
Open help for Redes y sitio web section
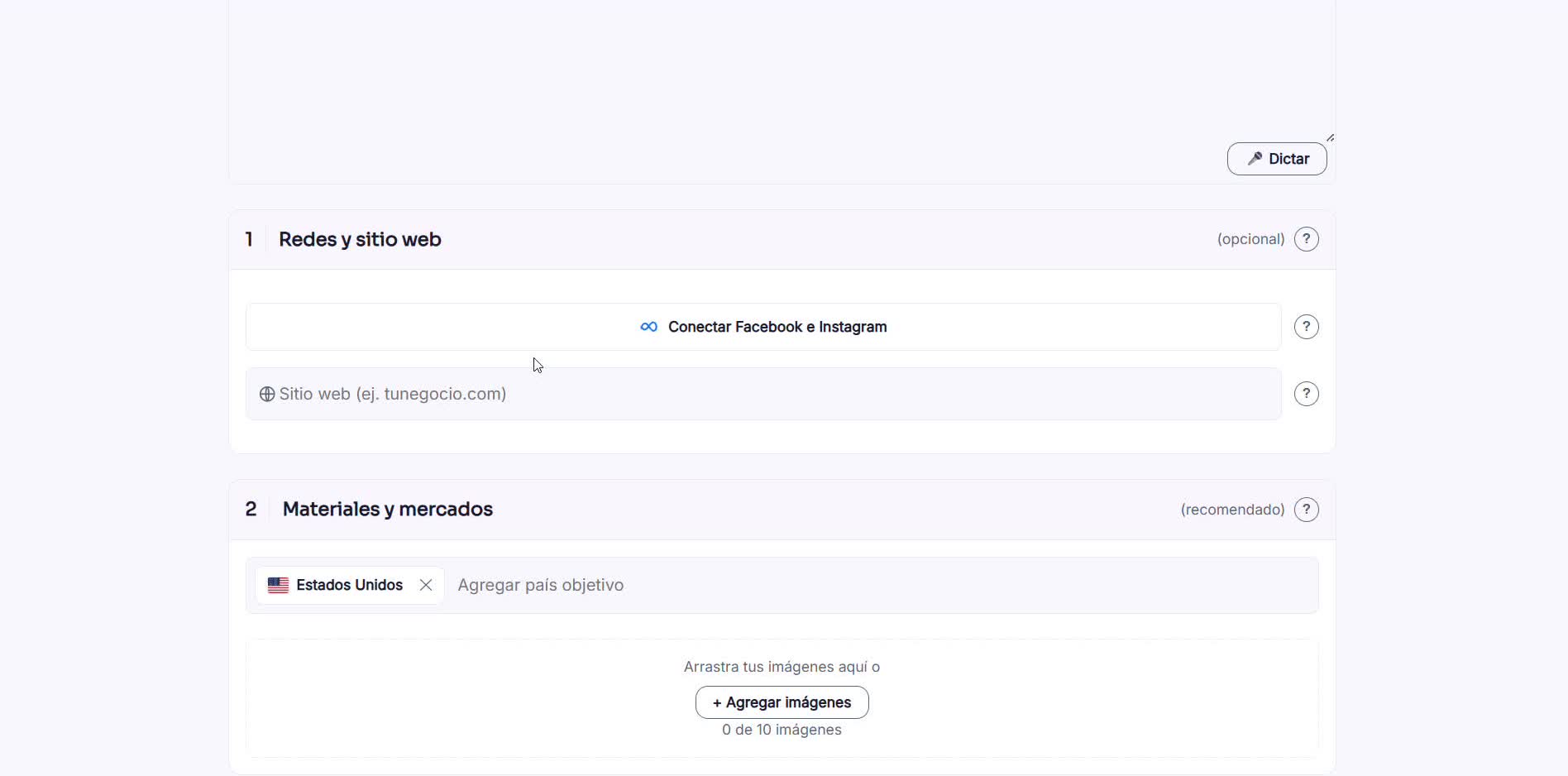point(1307,239)
